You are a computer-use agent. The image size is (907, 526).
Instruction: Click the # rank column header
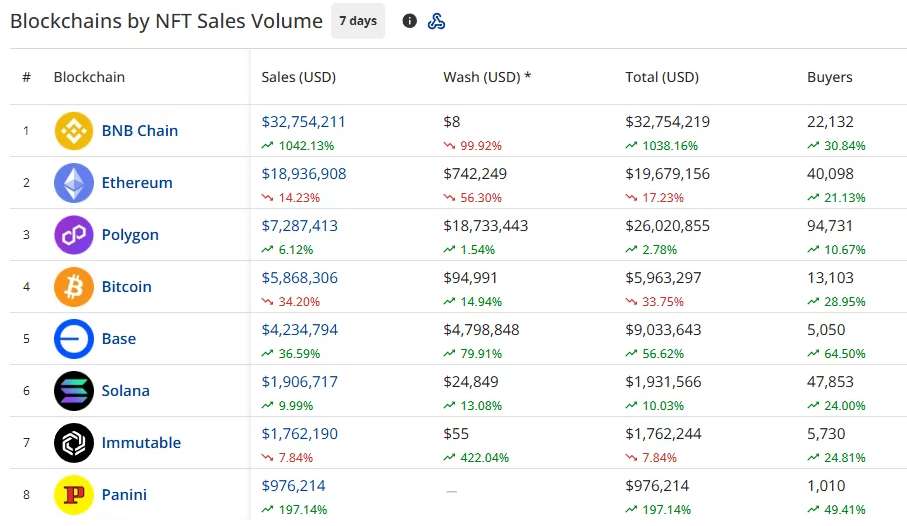[x=26, y=77]
